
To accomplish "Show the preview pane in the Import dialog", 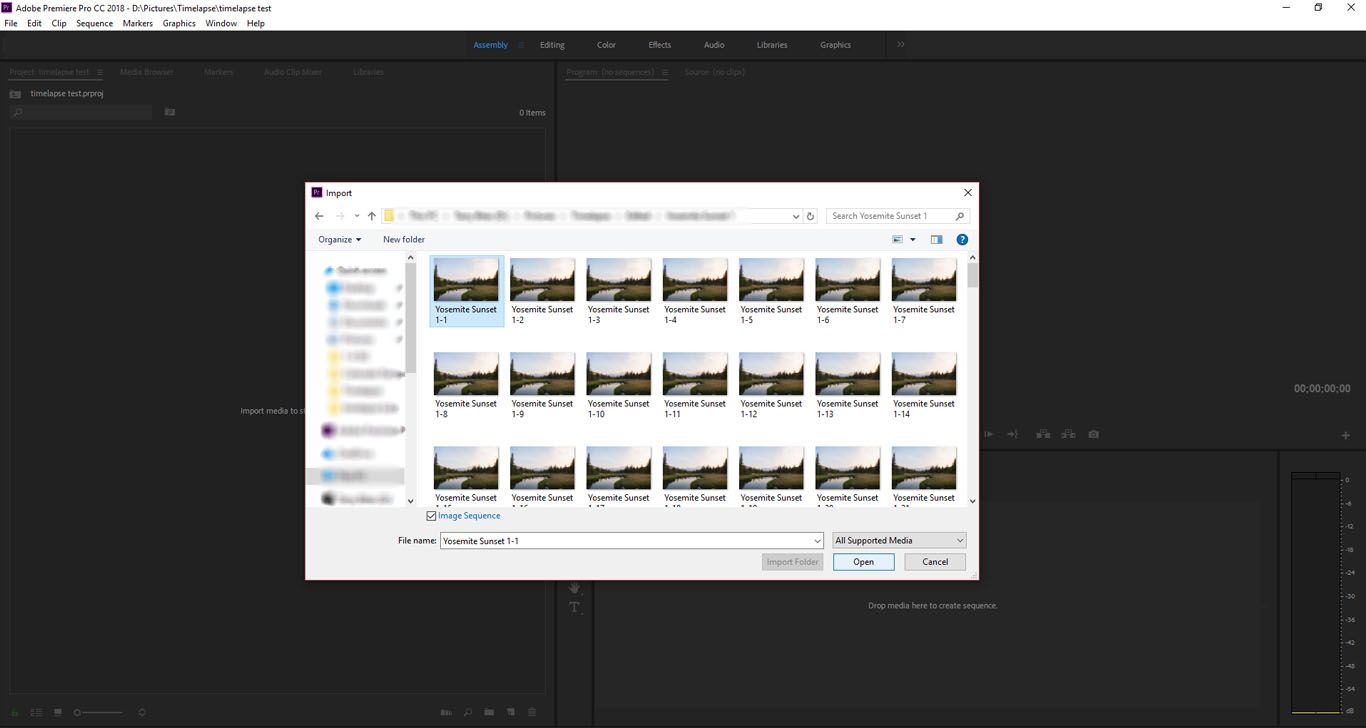I will (936, 240).
